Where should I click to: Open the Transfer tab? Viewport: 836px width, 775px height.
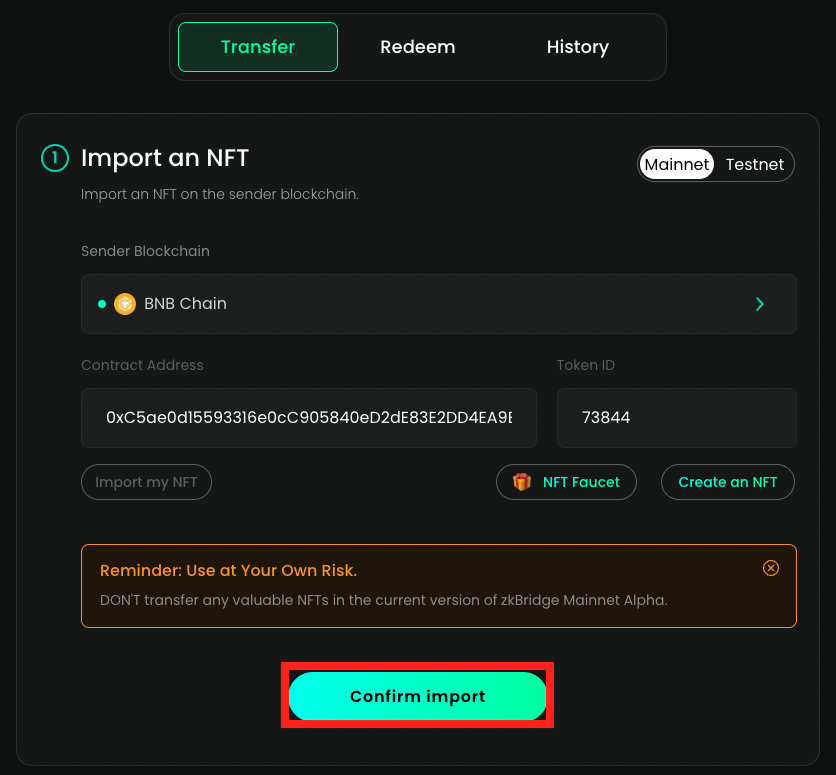click(x=258, y=47)
